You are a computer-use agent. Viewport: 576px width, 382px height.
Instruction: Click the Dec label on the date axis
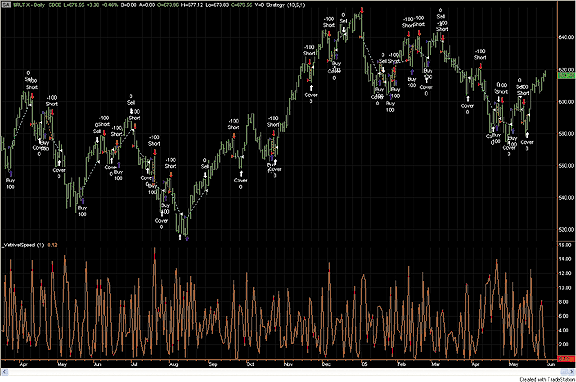pyautogui.click(x=326, y=364)
